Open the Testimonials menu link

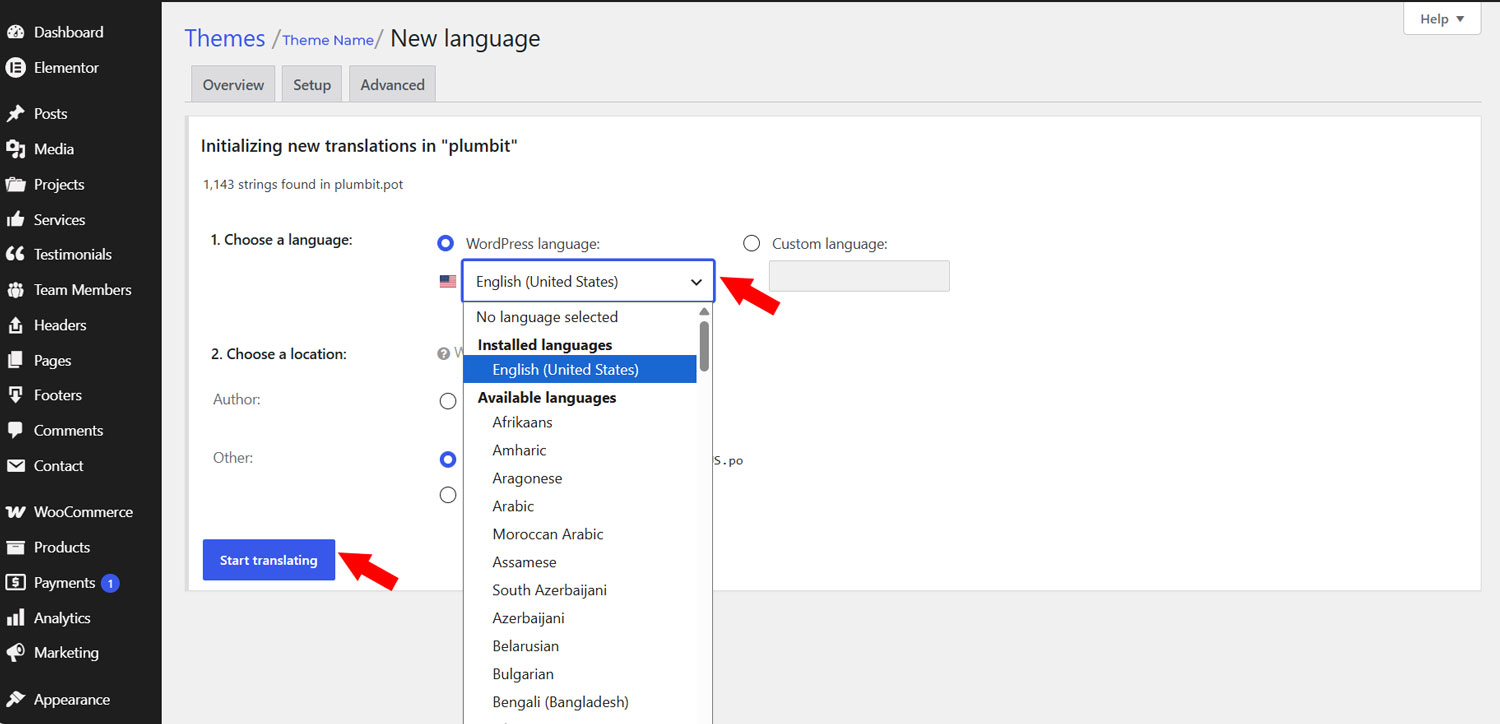[73, 255]
